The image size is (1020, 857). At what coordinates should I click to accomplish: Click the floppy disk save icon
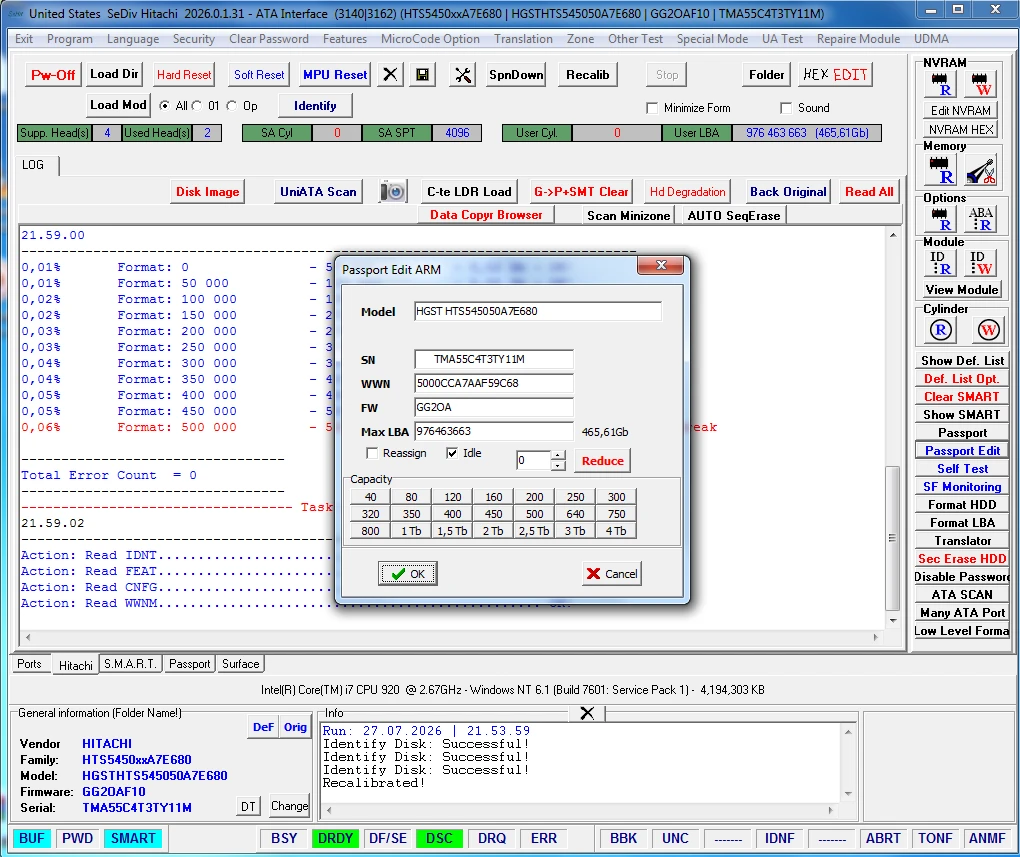point(423,75)
